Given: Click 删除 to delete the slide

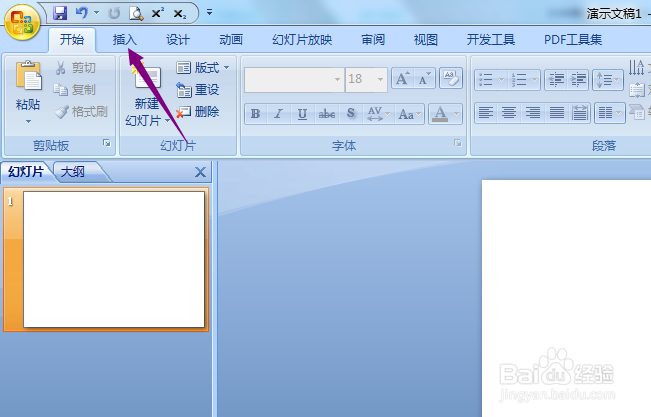Looking at the screenshot, I should [198, 111].
